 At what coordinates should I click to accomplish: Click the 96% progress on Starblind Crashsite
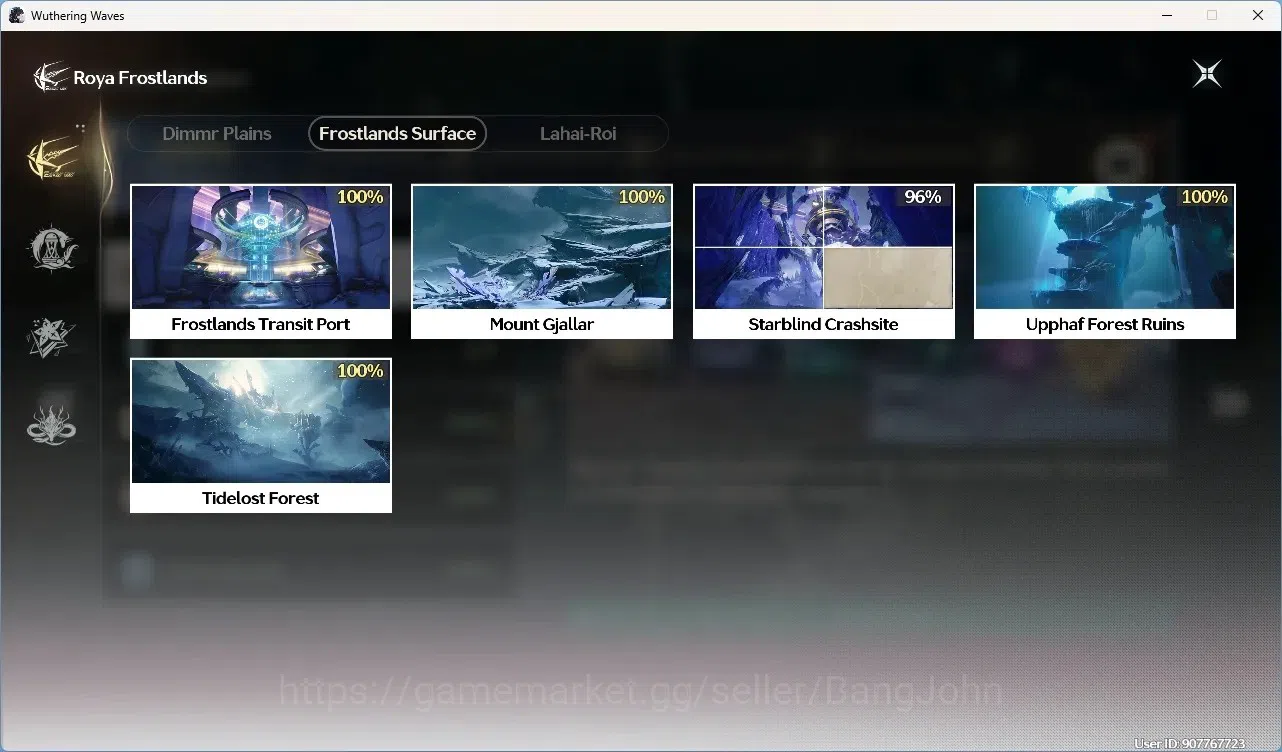tap(923, 197)
